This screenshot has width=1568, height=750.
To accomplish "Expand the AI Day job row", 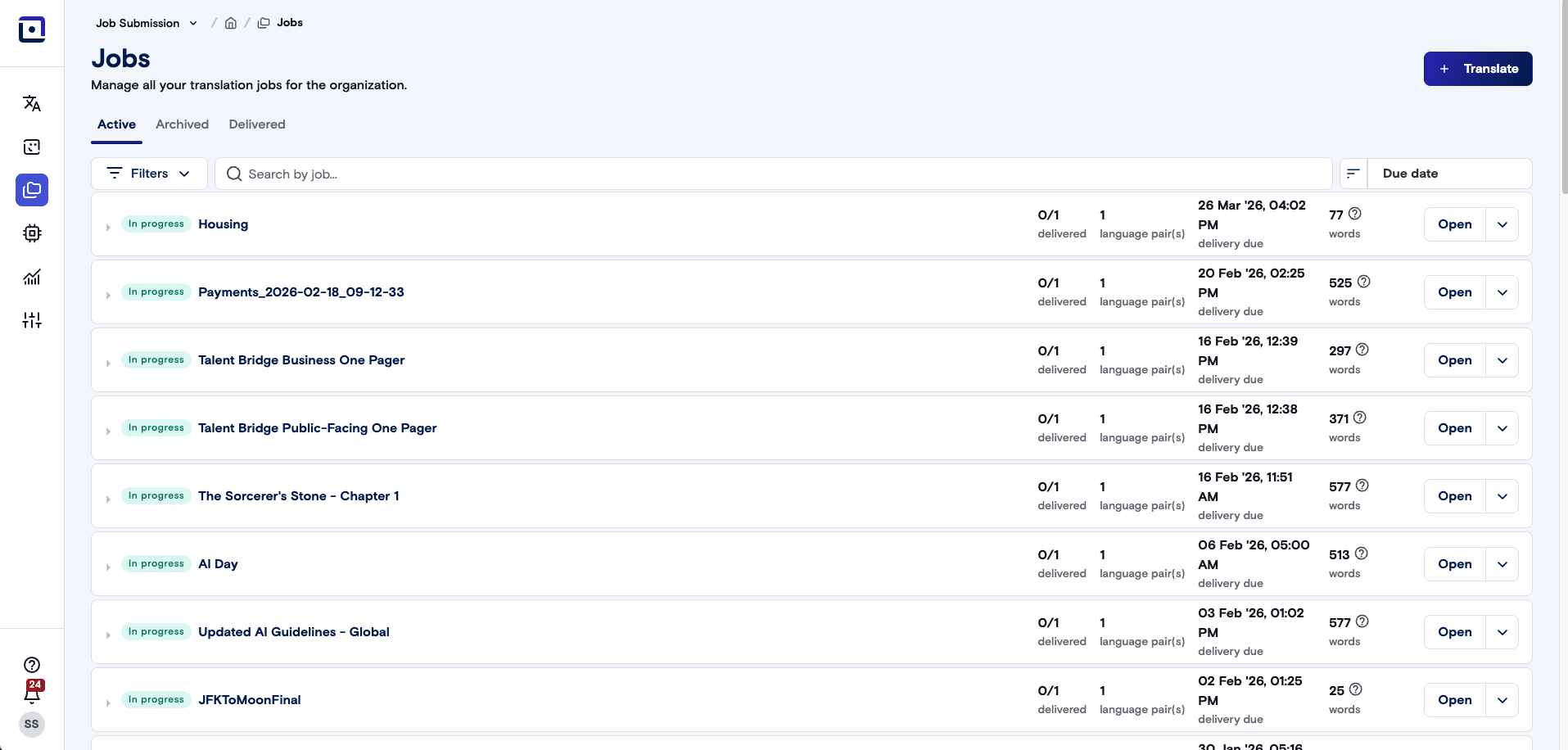I will tap(108, 567).
